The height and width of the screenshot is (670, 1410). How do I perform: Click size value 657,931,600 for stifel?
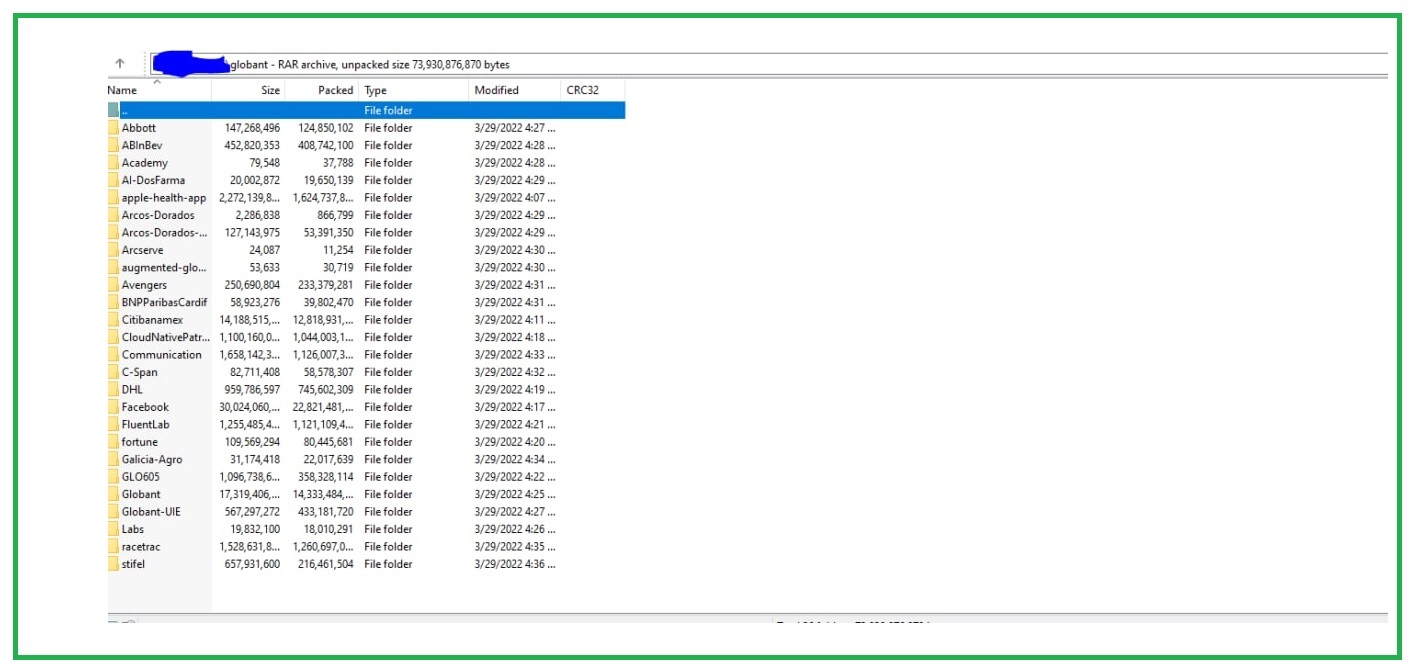click(x=252, y=564)
